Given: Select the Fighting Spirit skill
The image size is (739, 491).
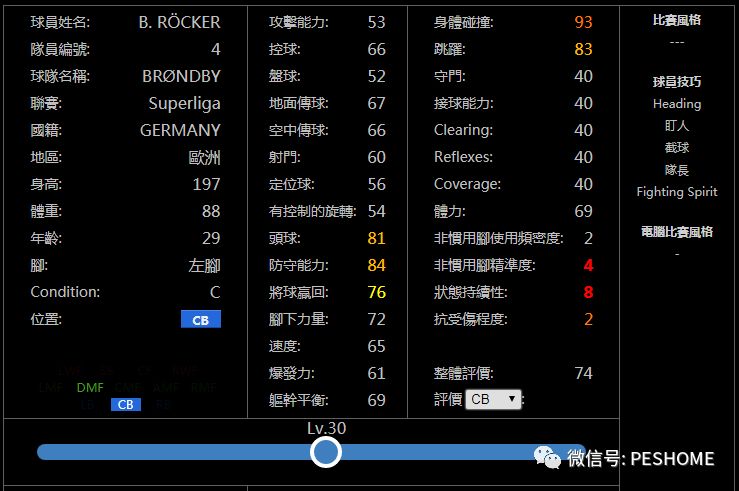Looking at the screenshot, I should click(677, 192).
